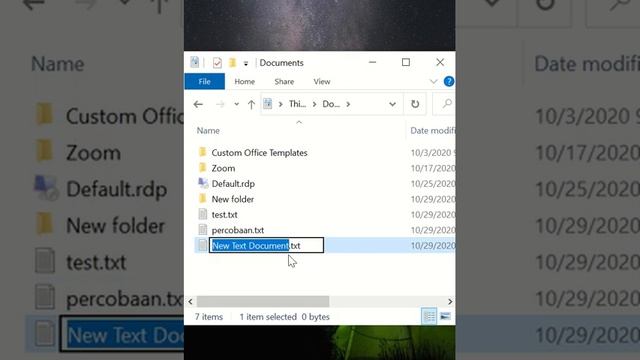Click the New folder quick access icon

click(x=232, y=62)
